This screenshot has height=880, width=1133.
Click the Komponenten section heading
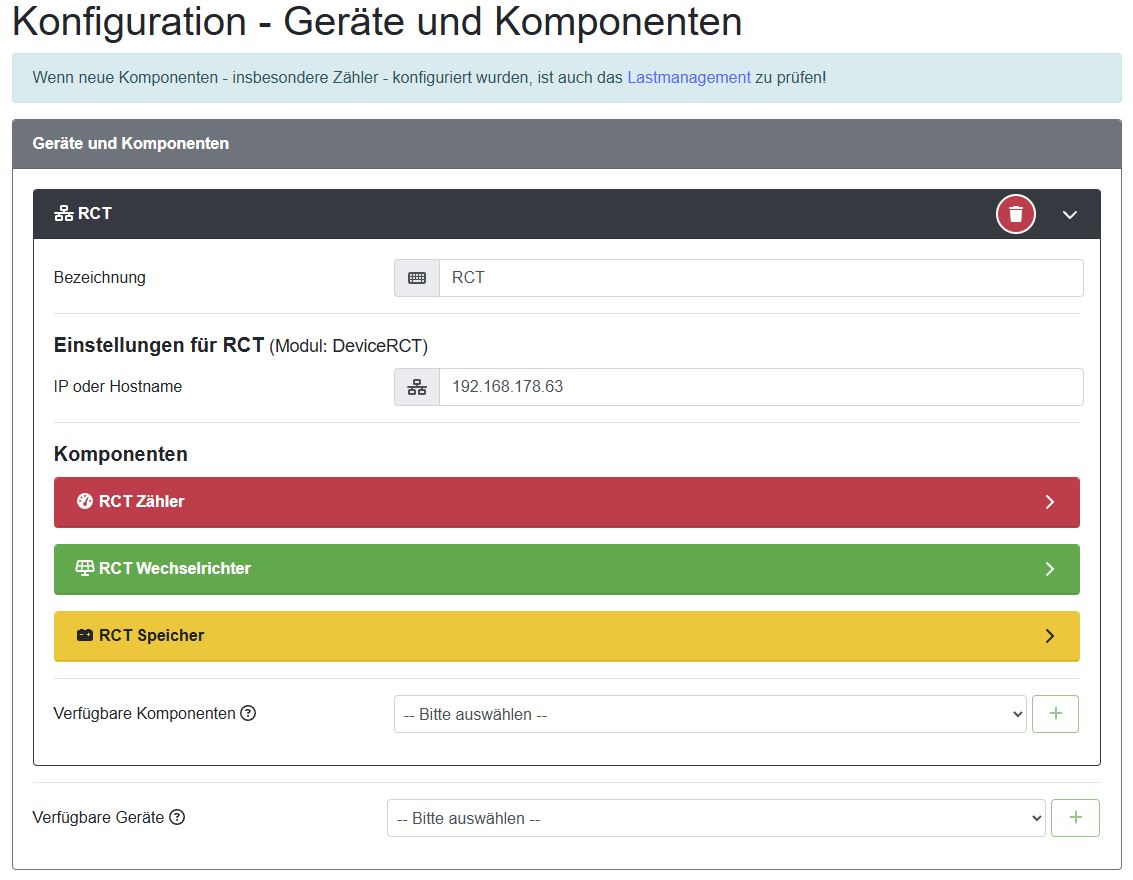tap(121, 454)
